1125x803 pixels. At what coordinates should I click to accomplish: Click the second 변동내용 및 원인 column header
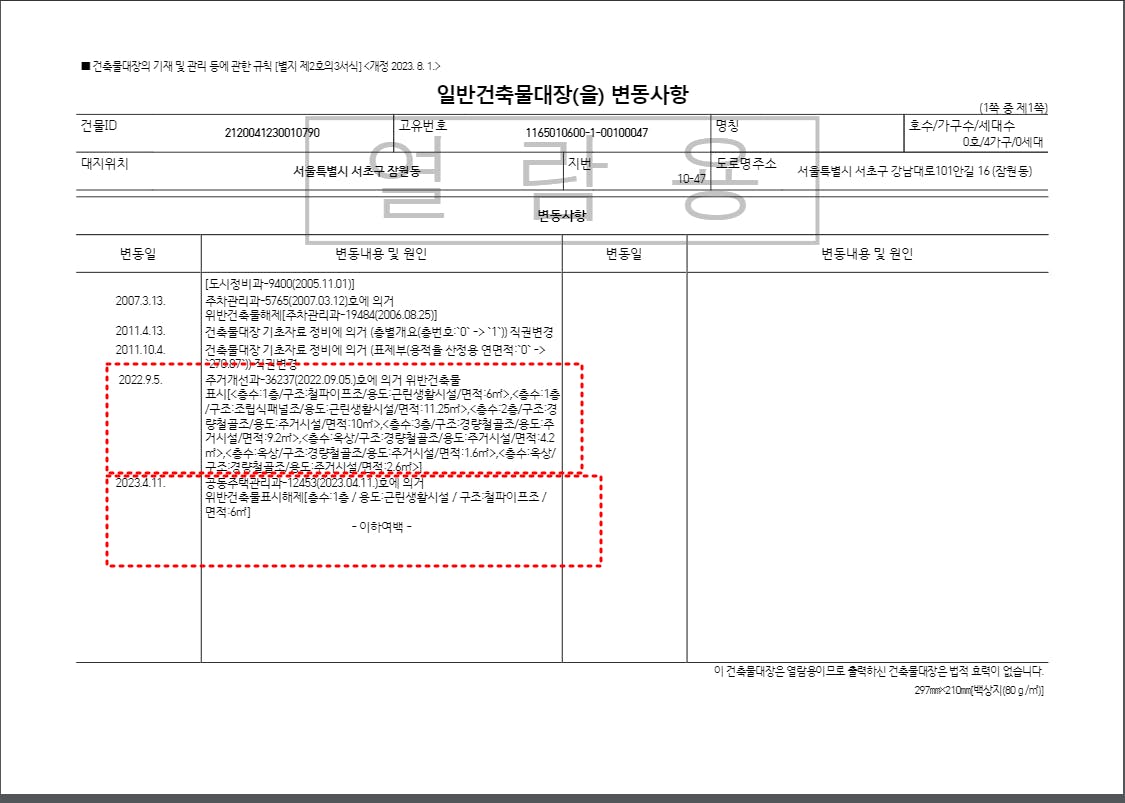tap(867, 253)
